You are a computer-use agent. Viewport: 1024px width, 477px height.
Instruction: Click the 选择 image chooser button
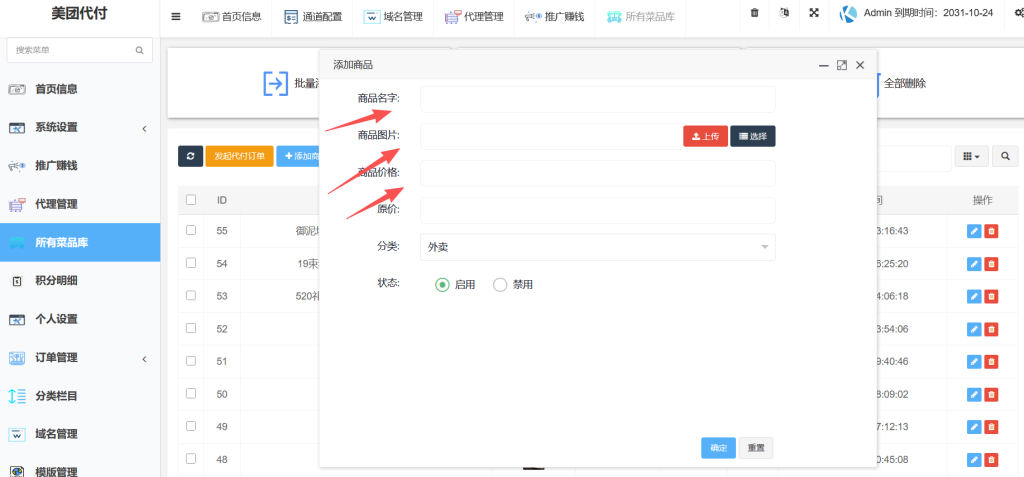[x=753, y=136]
